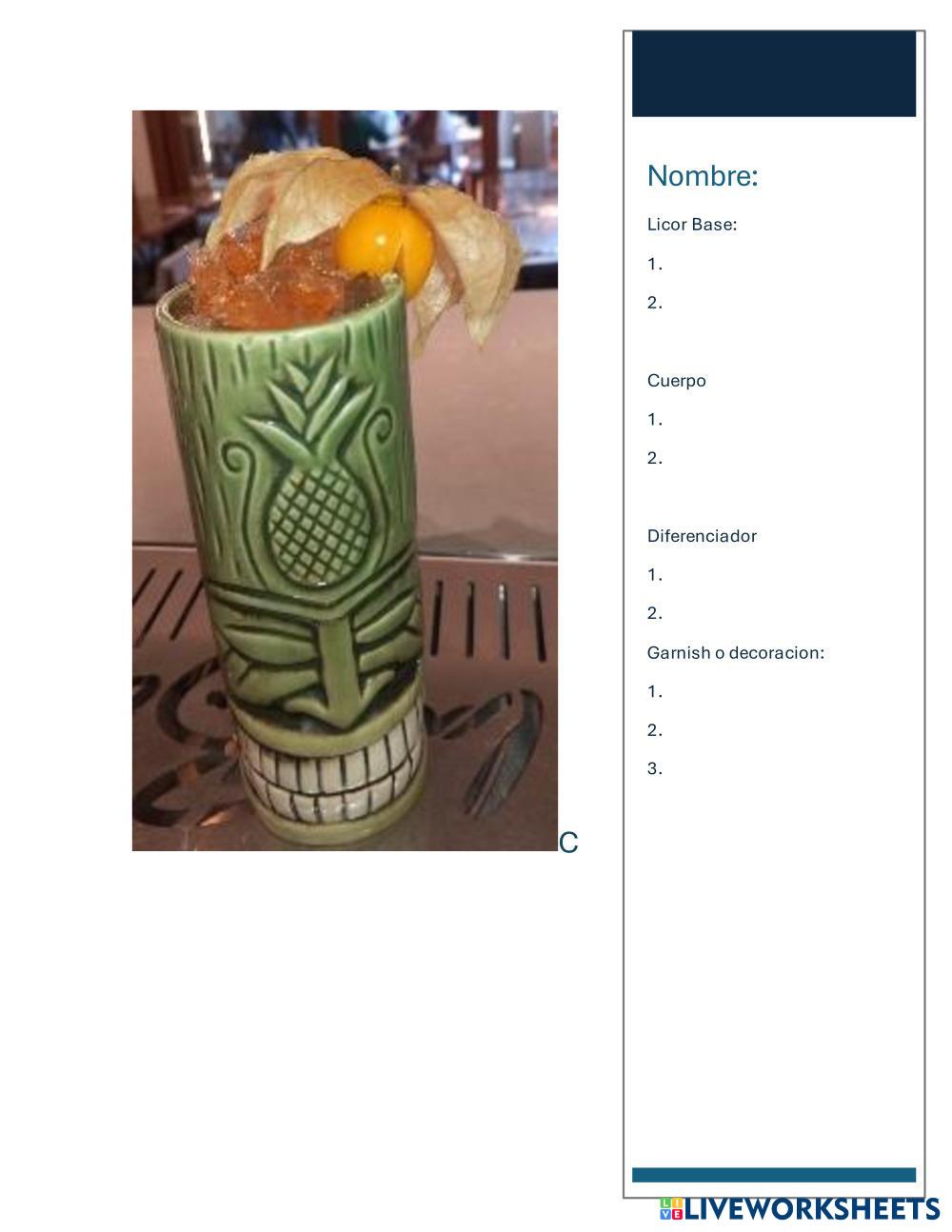Click the Diferenciador label
The width and height of the screenshot is (952, 1232).
(702, 536)
